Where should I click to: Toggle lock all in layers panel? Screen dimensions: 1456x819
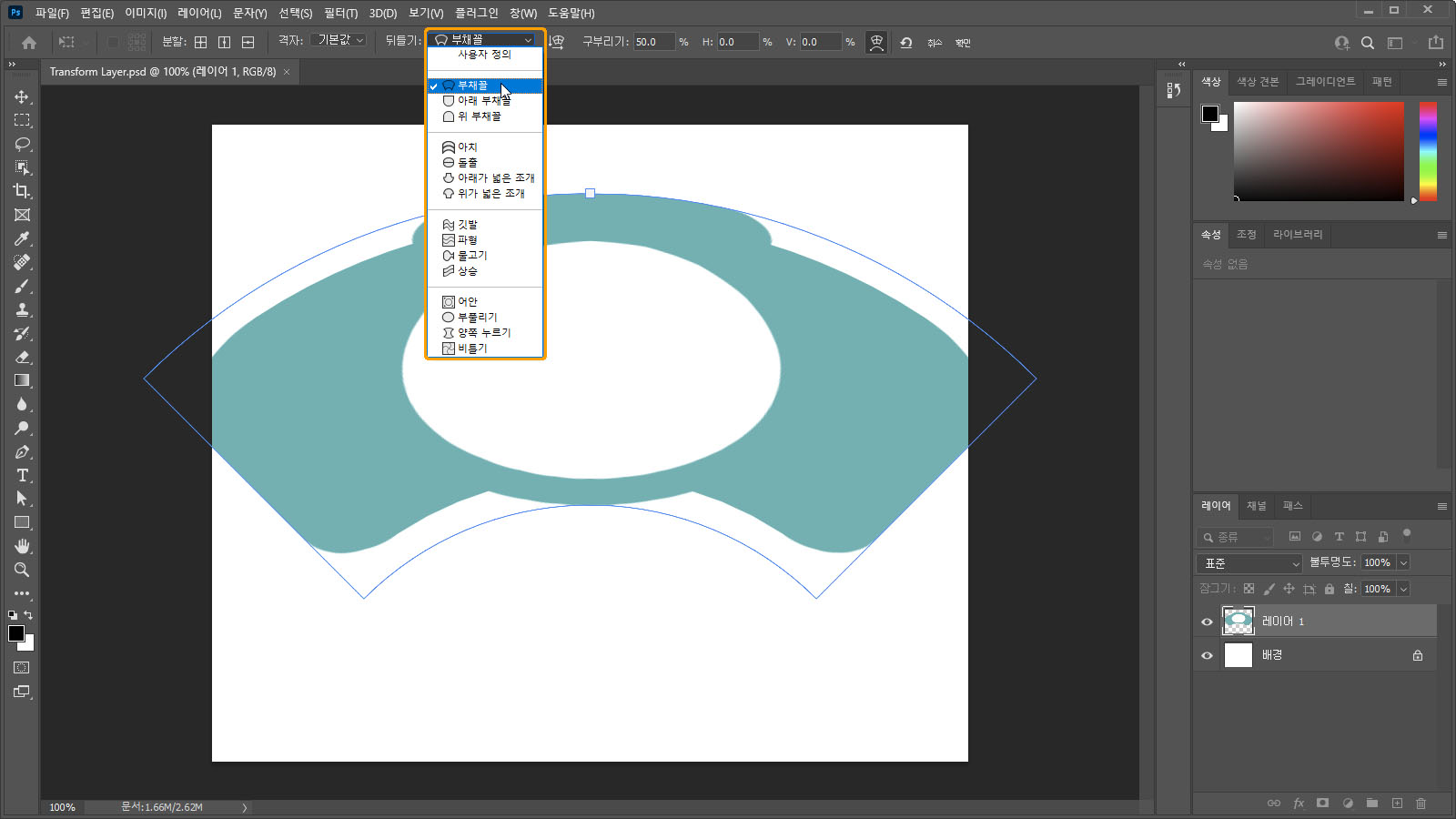click(x=1330, y=589)
